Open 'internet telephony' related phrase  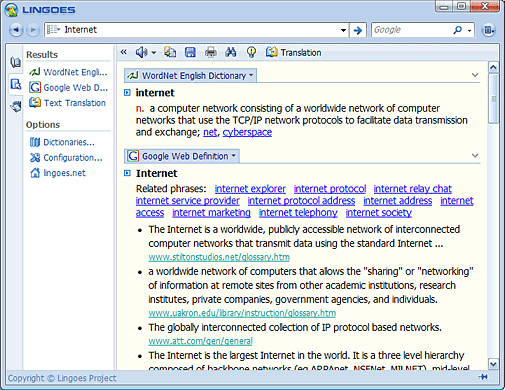[x=298, y=213]
